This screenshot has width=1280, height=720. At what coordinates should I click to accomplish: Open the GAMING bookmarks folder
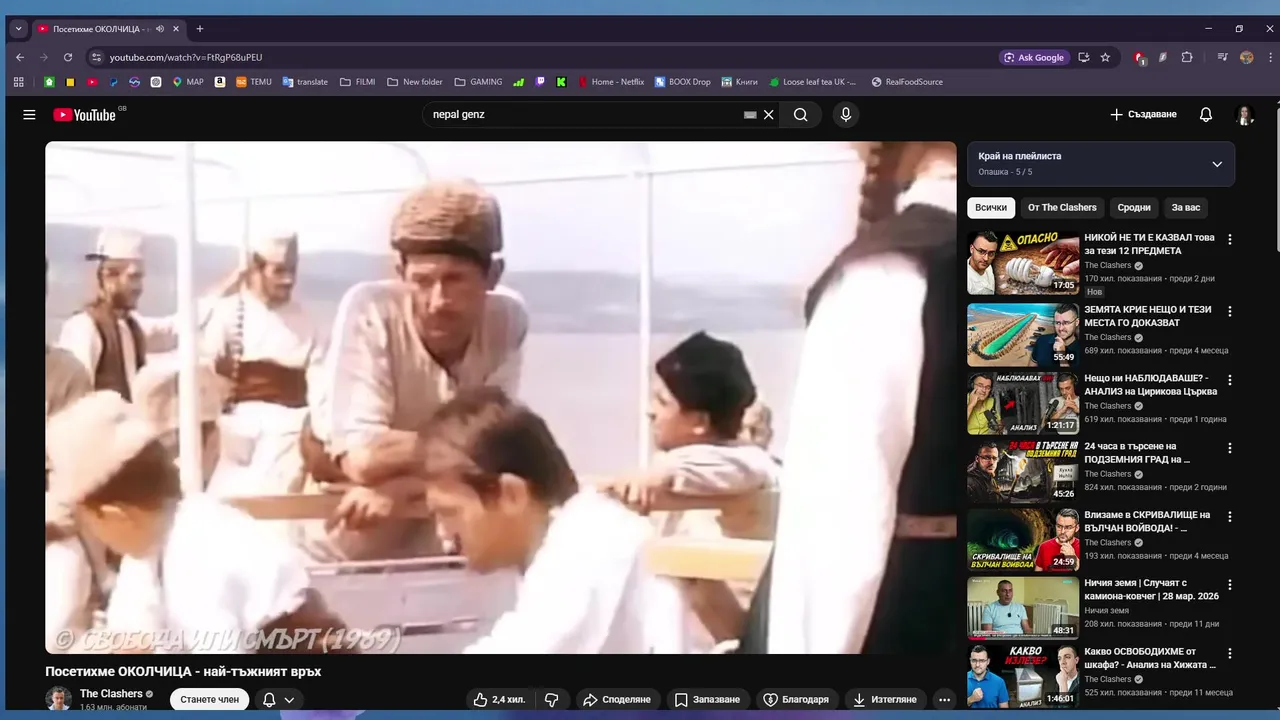tap(479, 82)
